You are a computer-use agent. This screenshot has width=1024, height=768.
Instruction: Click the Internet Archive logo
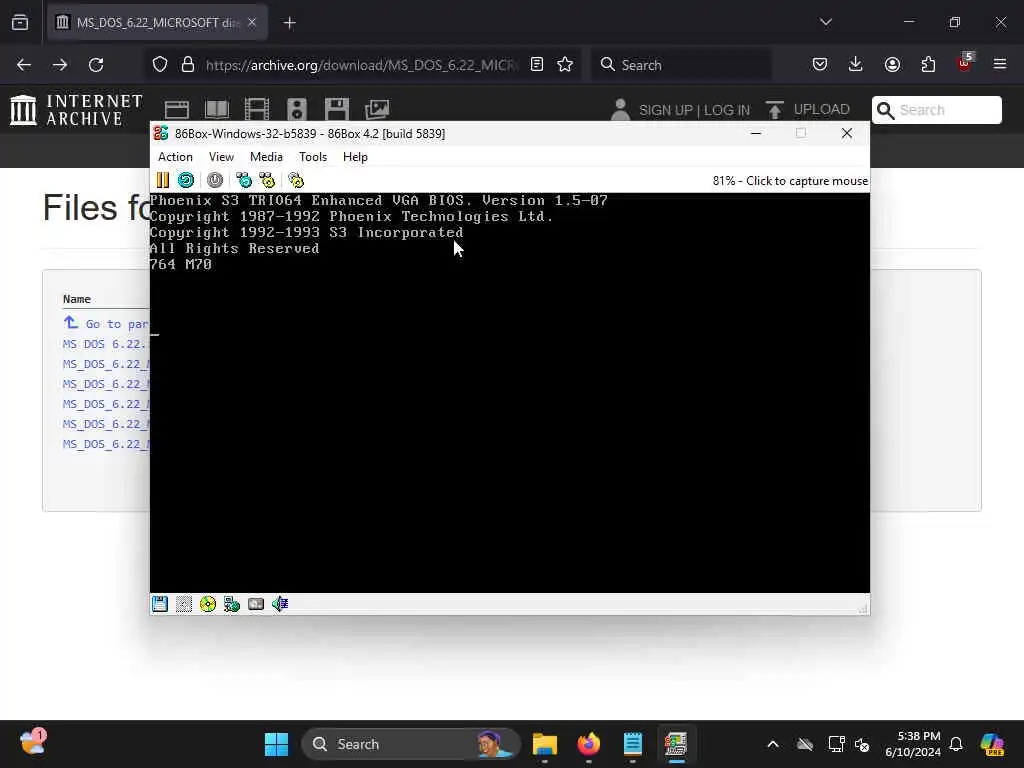[x=76, y=110]
